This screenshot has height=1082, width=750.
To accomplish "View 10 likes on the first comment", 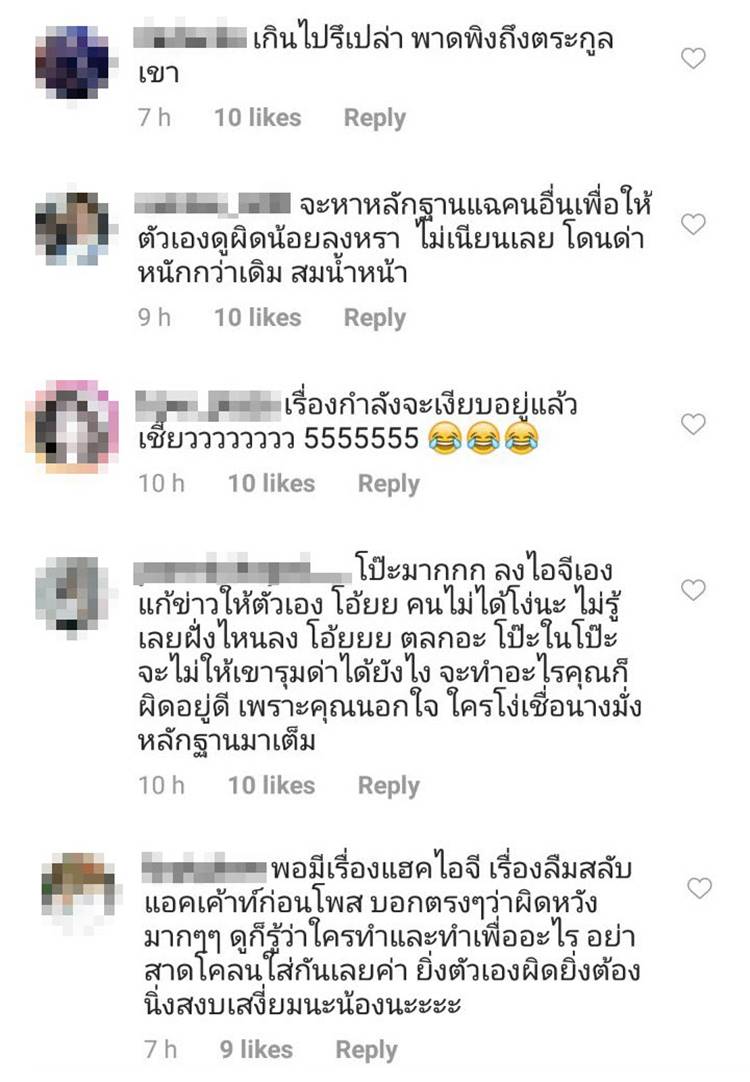I will [257, 118].
